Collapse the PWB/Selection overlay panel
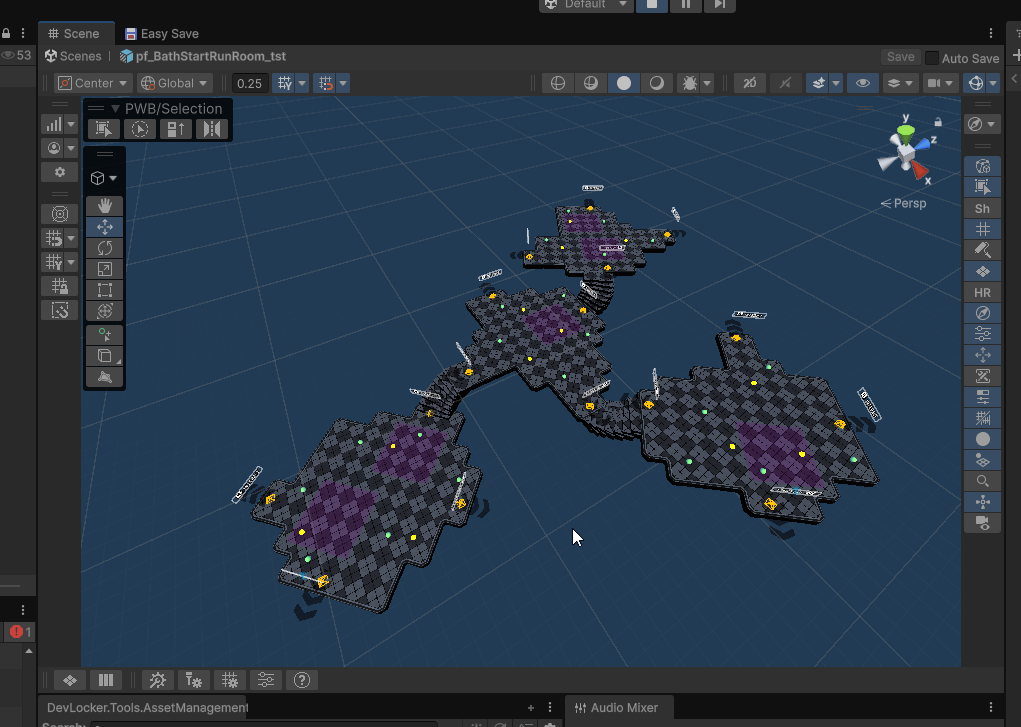Image resolution: width=1021 pixels, height=727 pixels. 115,108
